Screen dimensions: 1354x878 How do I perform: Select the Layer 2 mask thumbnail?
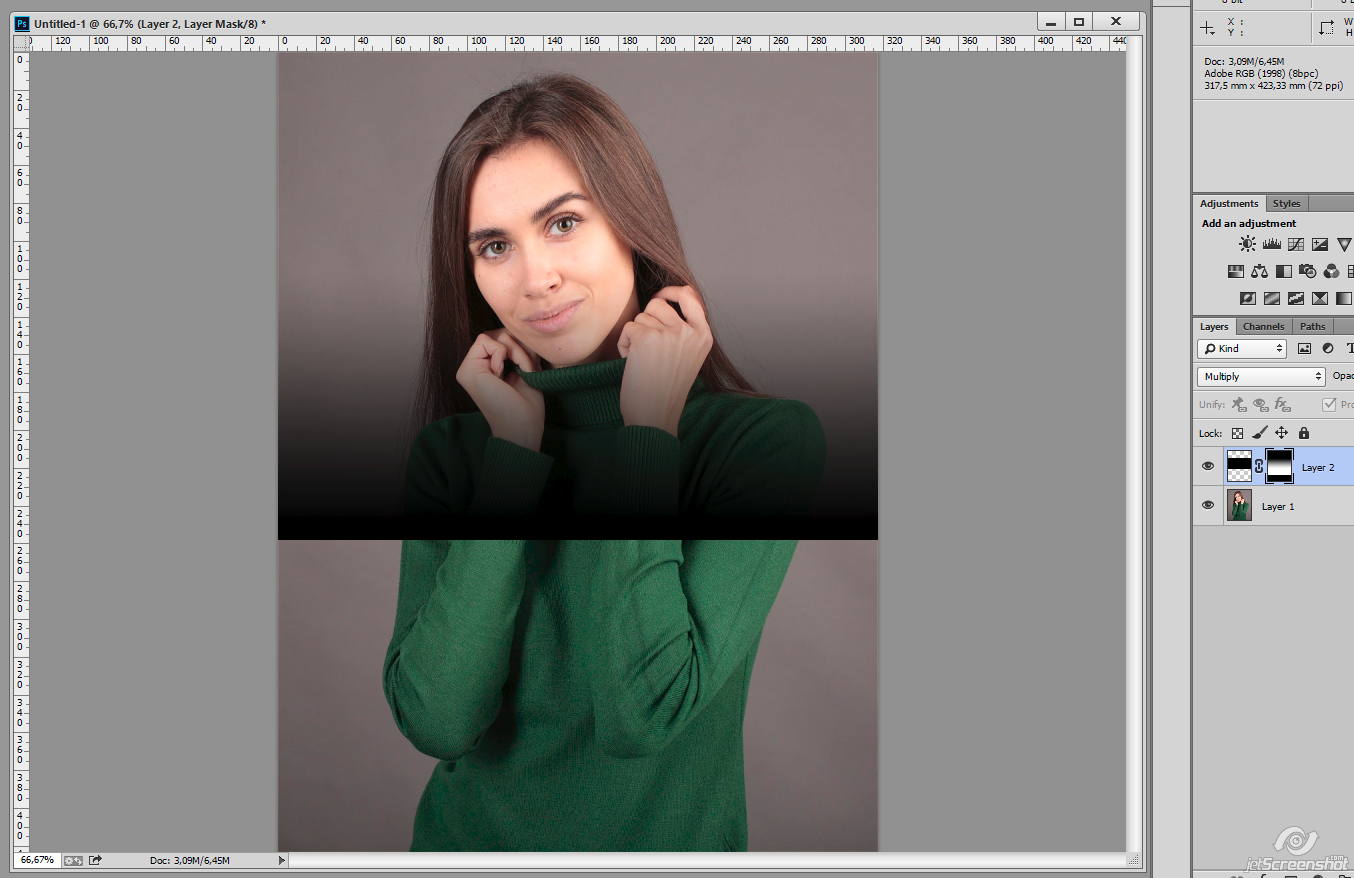coord(1280,467)
